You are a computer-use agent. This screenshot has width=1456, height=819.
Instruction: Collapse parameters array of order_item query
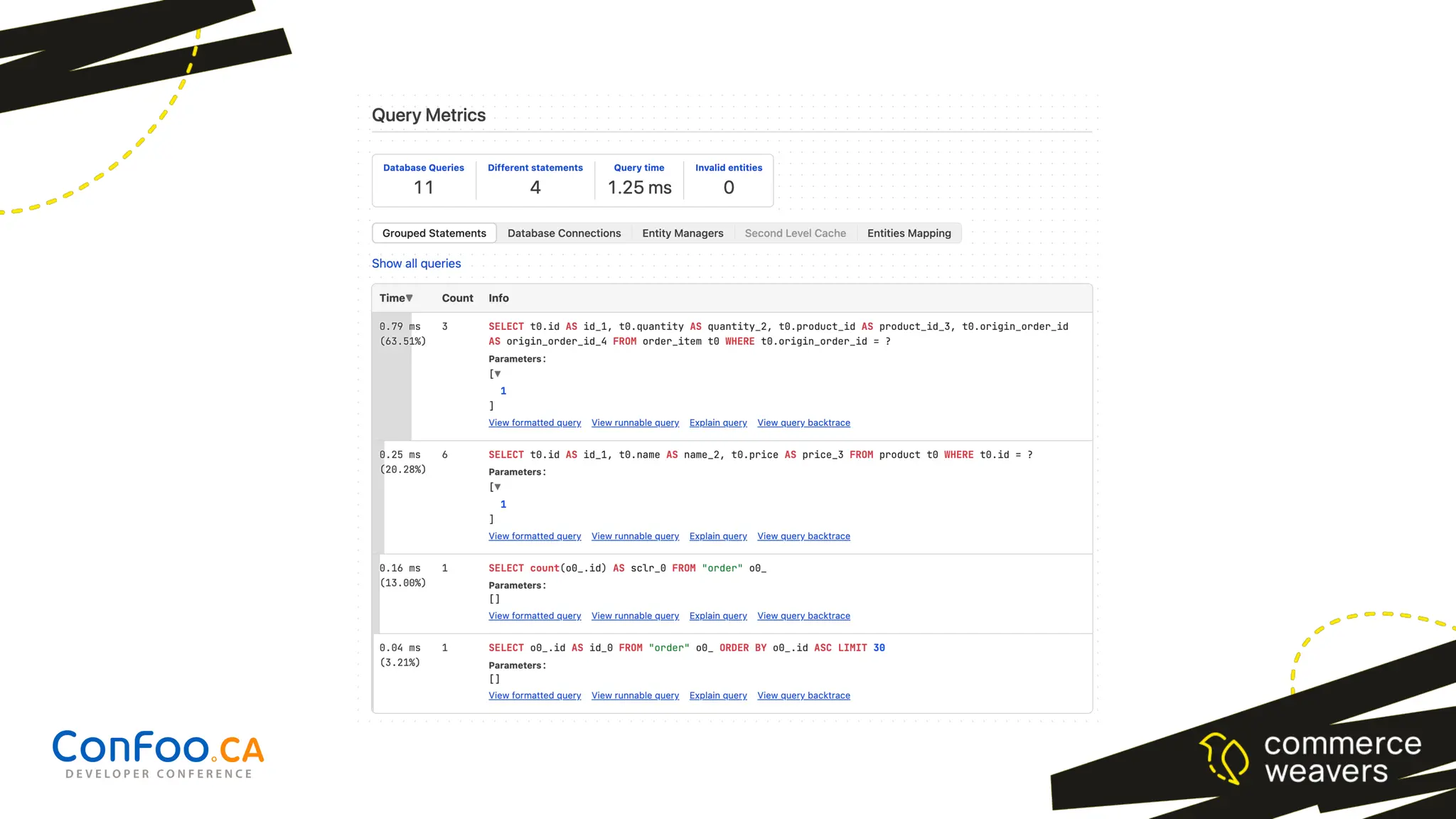click(x=497, y=374)
